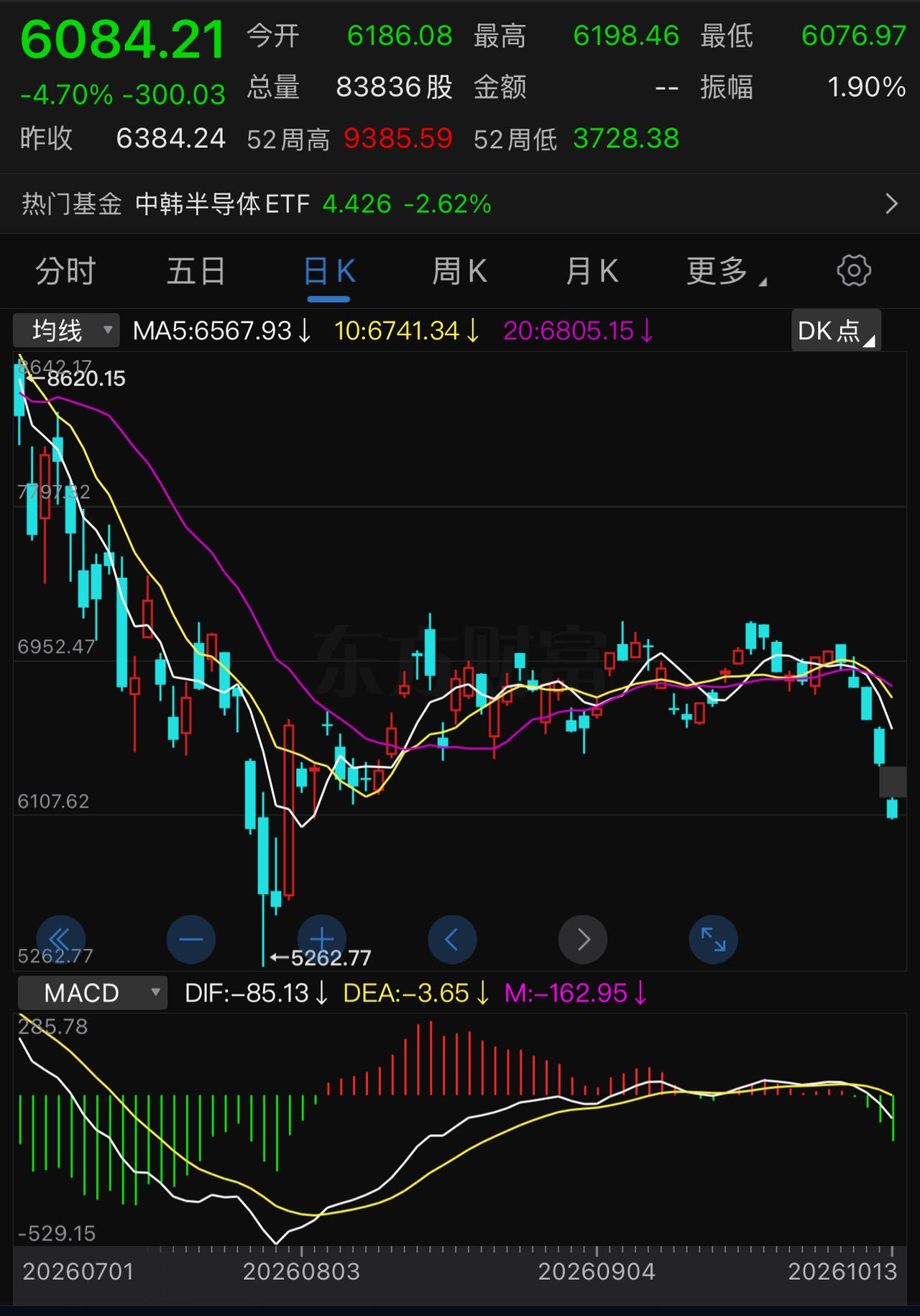920x1316 pixels.
Task: Open hot fund row chevron arrow
Action: 891,204
